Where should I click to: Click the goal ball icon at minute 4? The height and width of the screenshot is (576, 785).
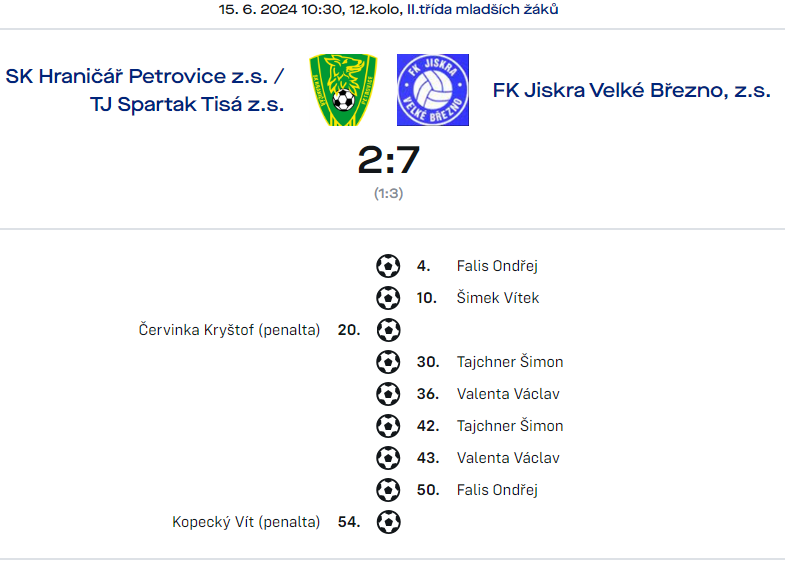point(388,266)
